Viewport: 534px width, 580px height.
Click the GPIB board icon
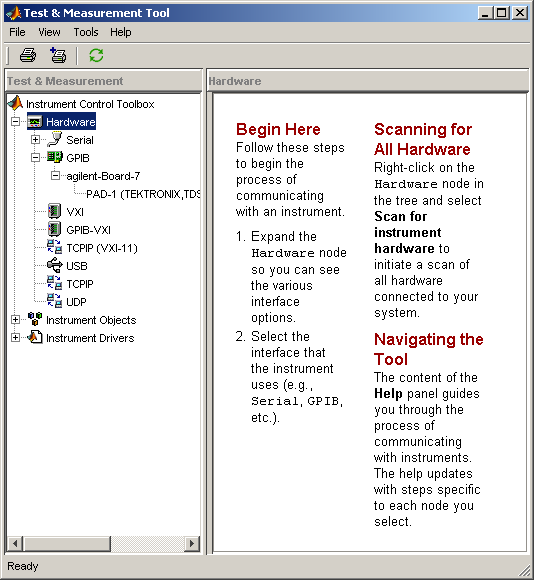coord(55,157)
